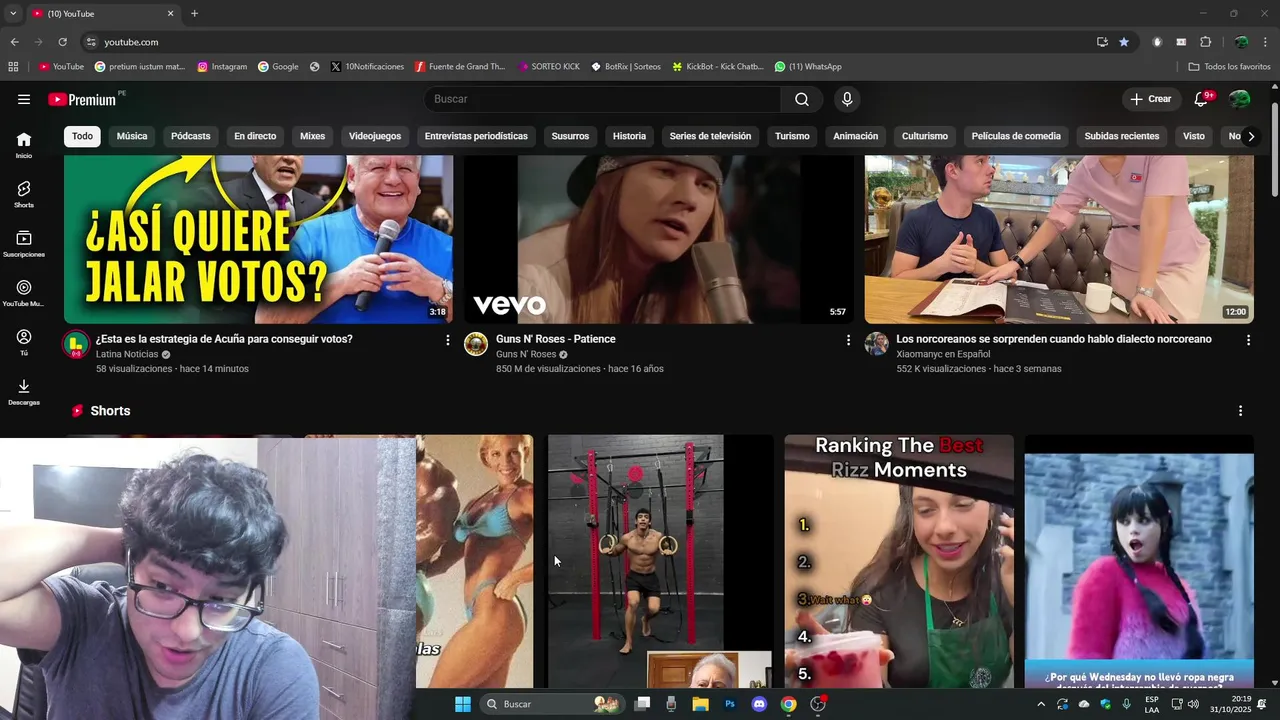Open Todos los favoritos folder
1280x720 pixels.
coord(1229,67)
